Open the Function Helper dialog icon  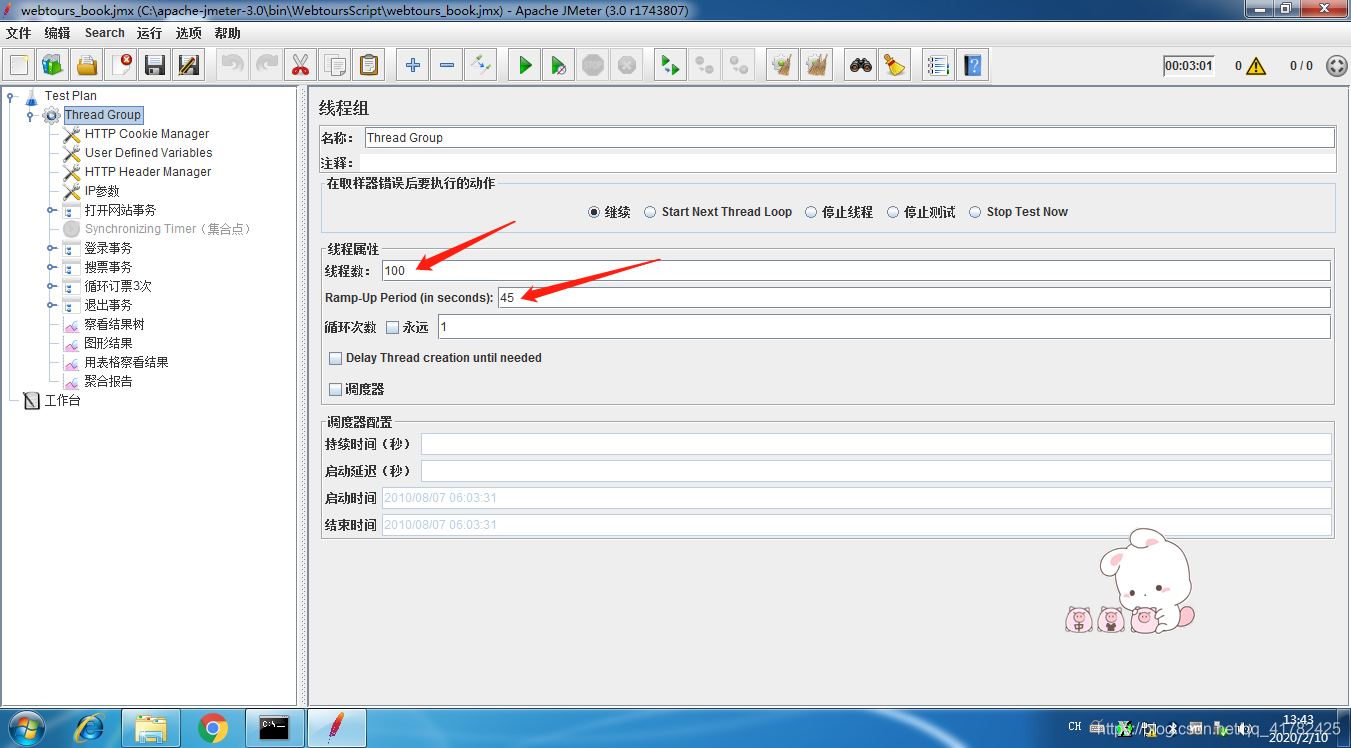[938, 66]
